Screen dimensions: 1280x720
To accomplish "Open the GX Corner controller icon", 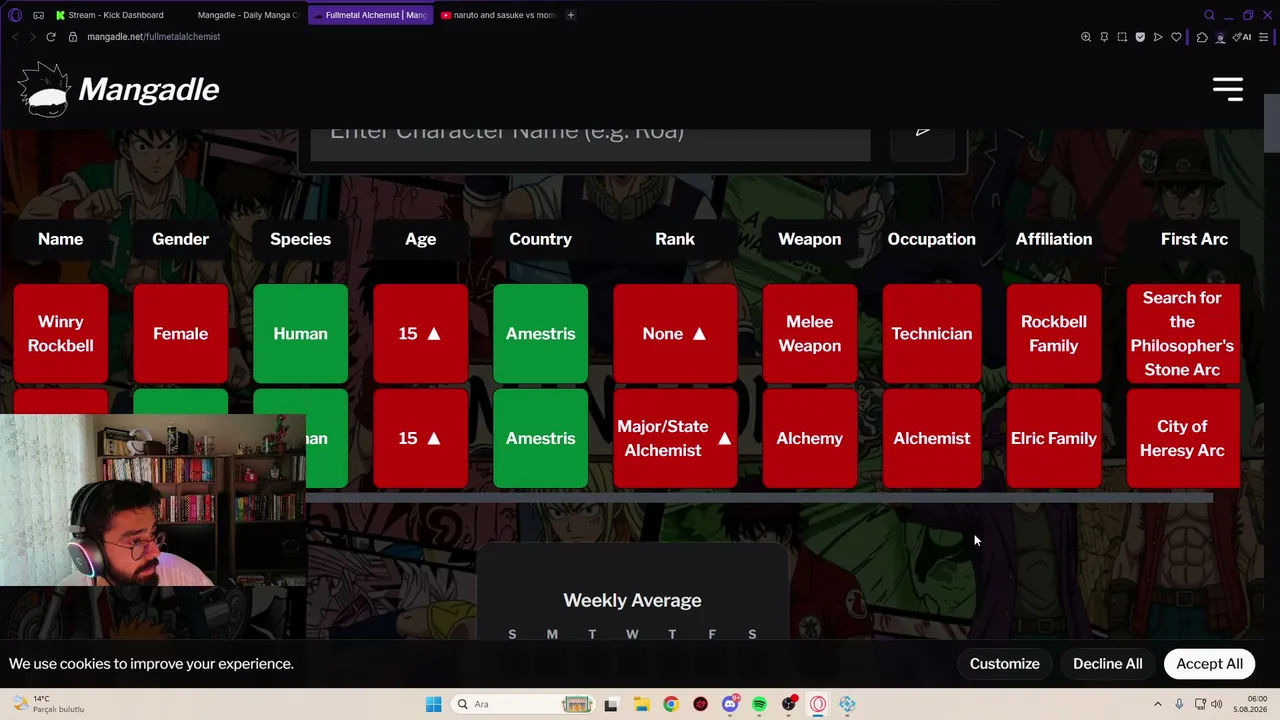I will (x=38, y=15).
